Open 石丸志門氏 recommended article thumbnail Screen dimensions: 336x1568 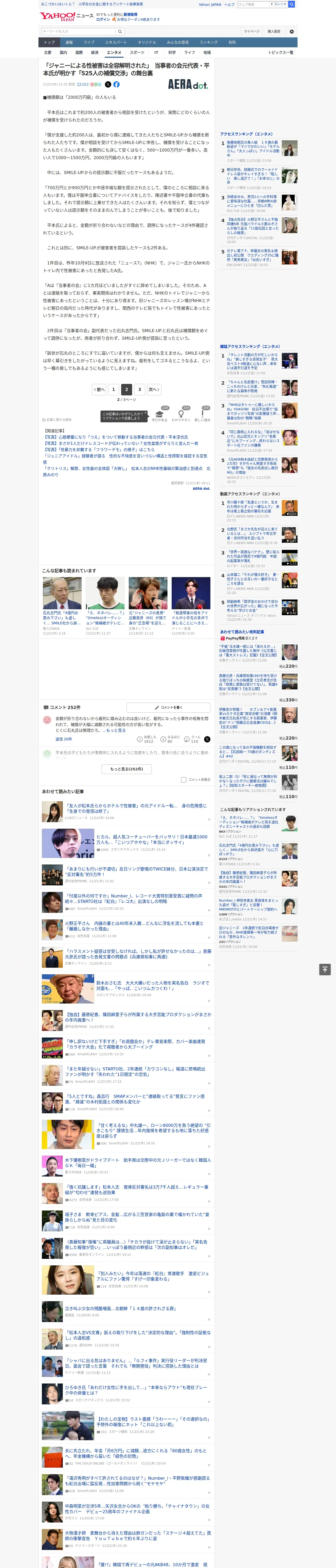[x=62, y=593]
